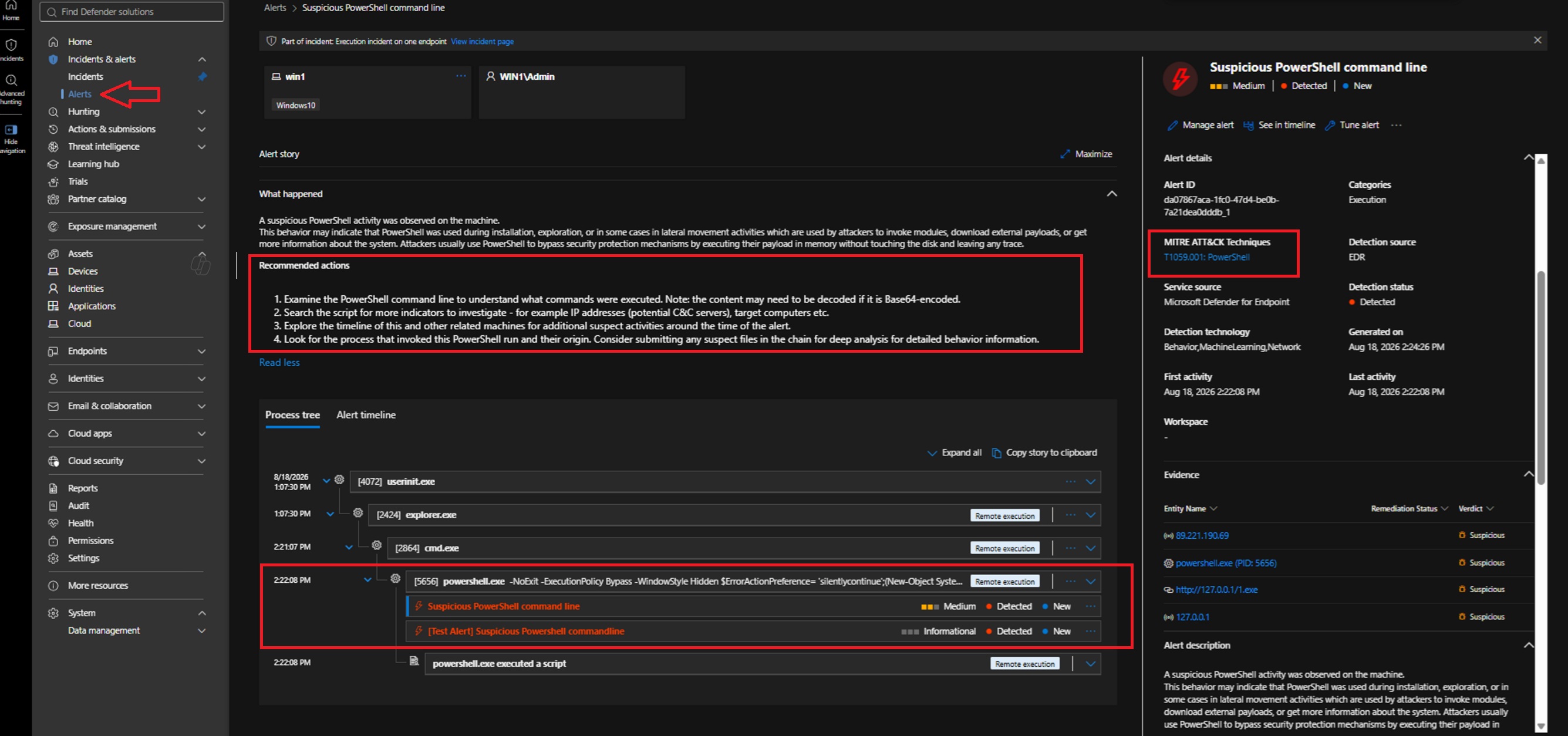Open evidence URL http://127.0.0.1/1.exe

[x=1216, y=589]
